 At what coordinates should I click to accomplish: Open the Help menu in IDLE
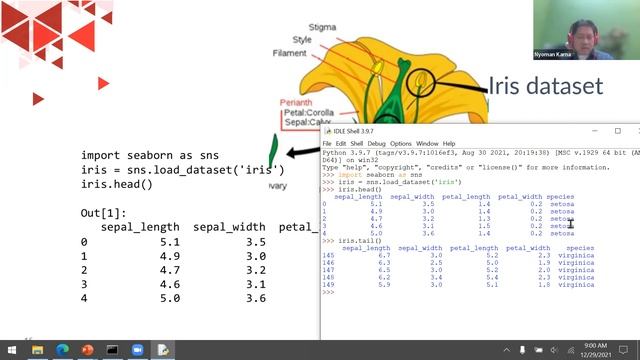[449, 144]
